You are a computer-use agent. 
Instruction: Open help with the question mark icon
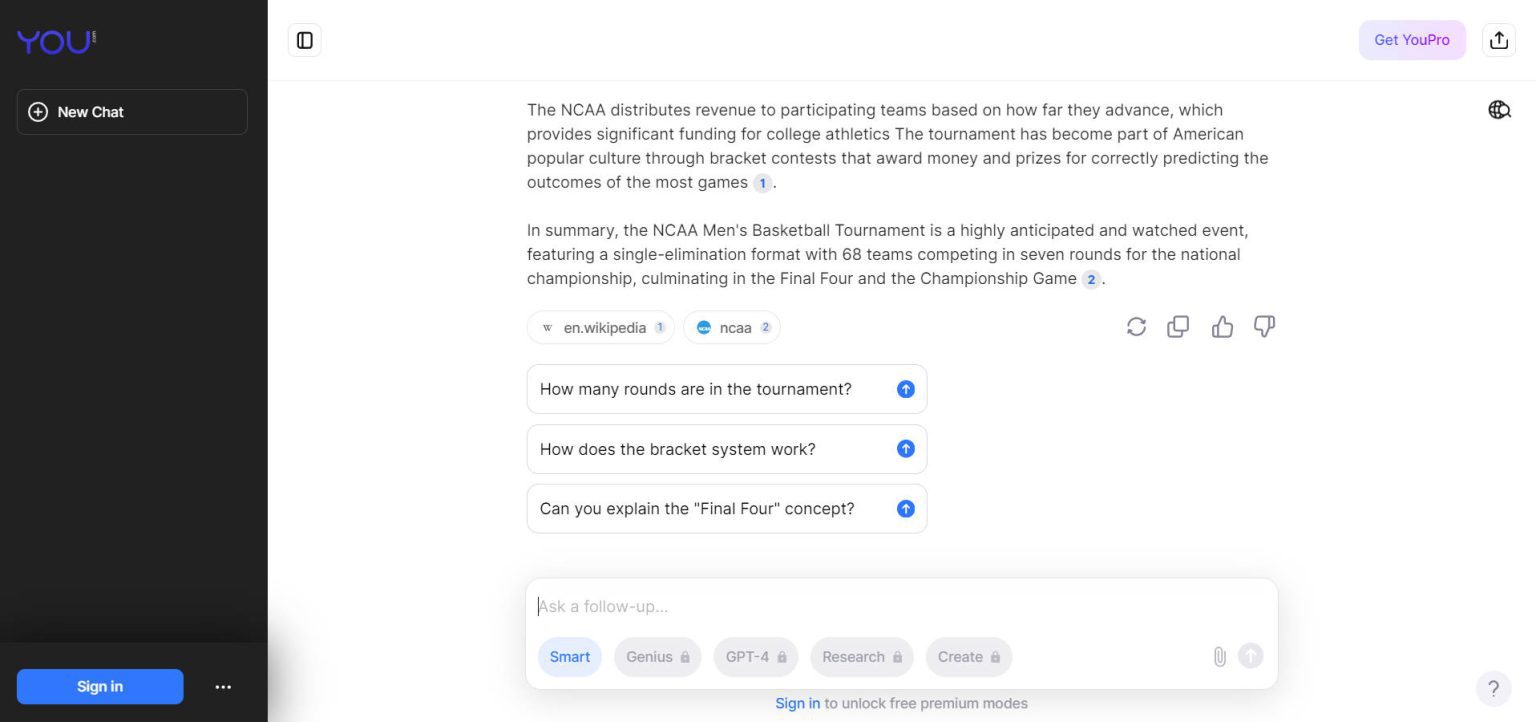pos(1493,688)
